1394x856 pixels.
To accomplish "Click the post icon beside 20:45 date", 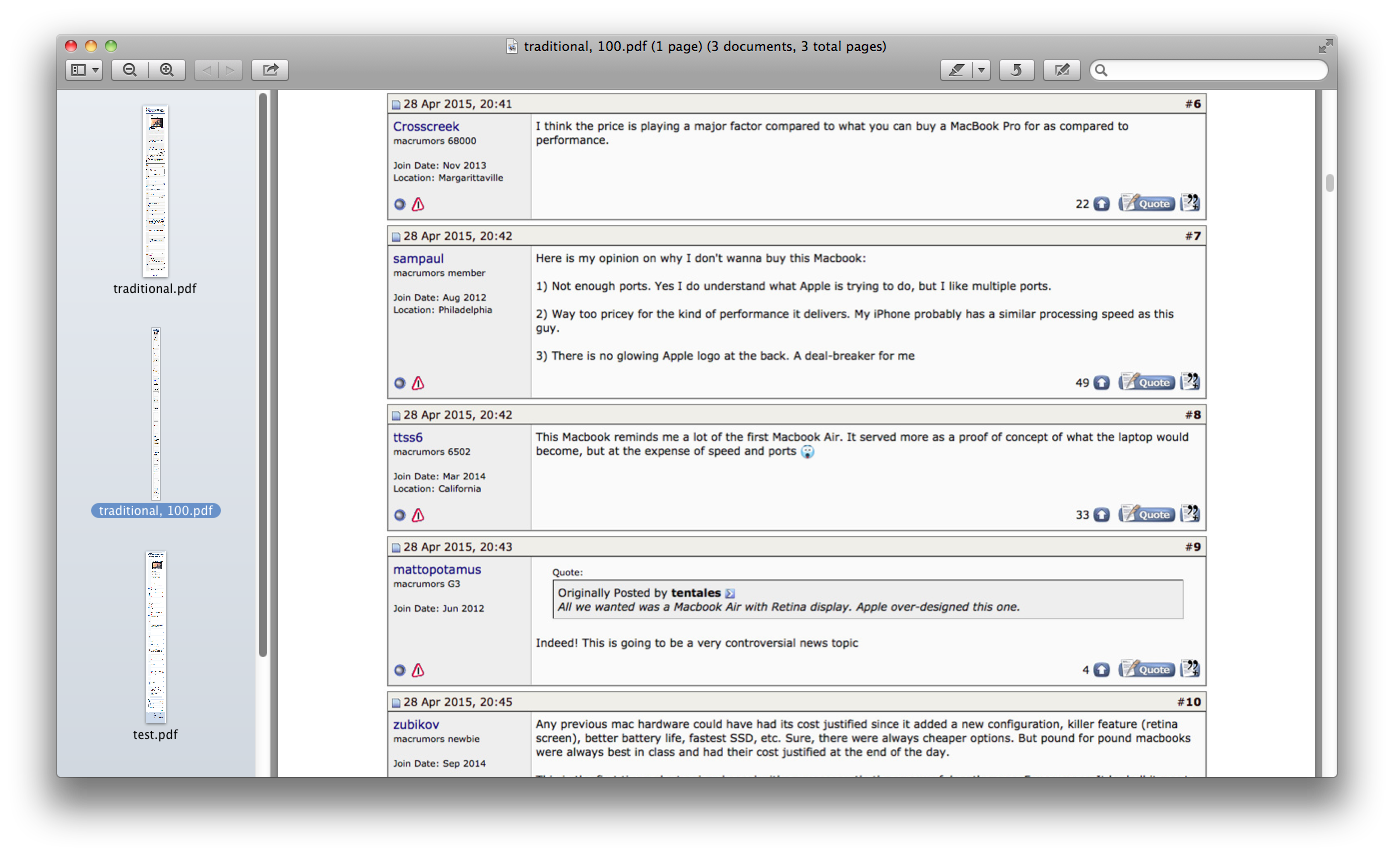I will 396,703.
